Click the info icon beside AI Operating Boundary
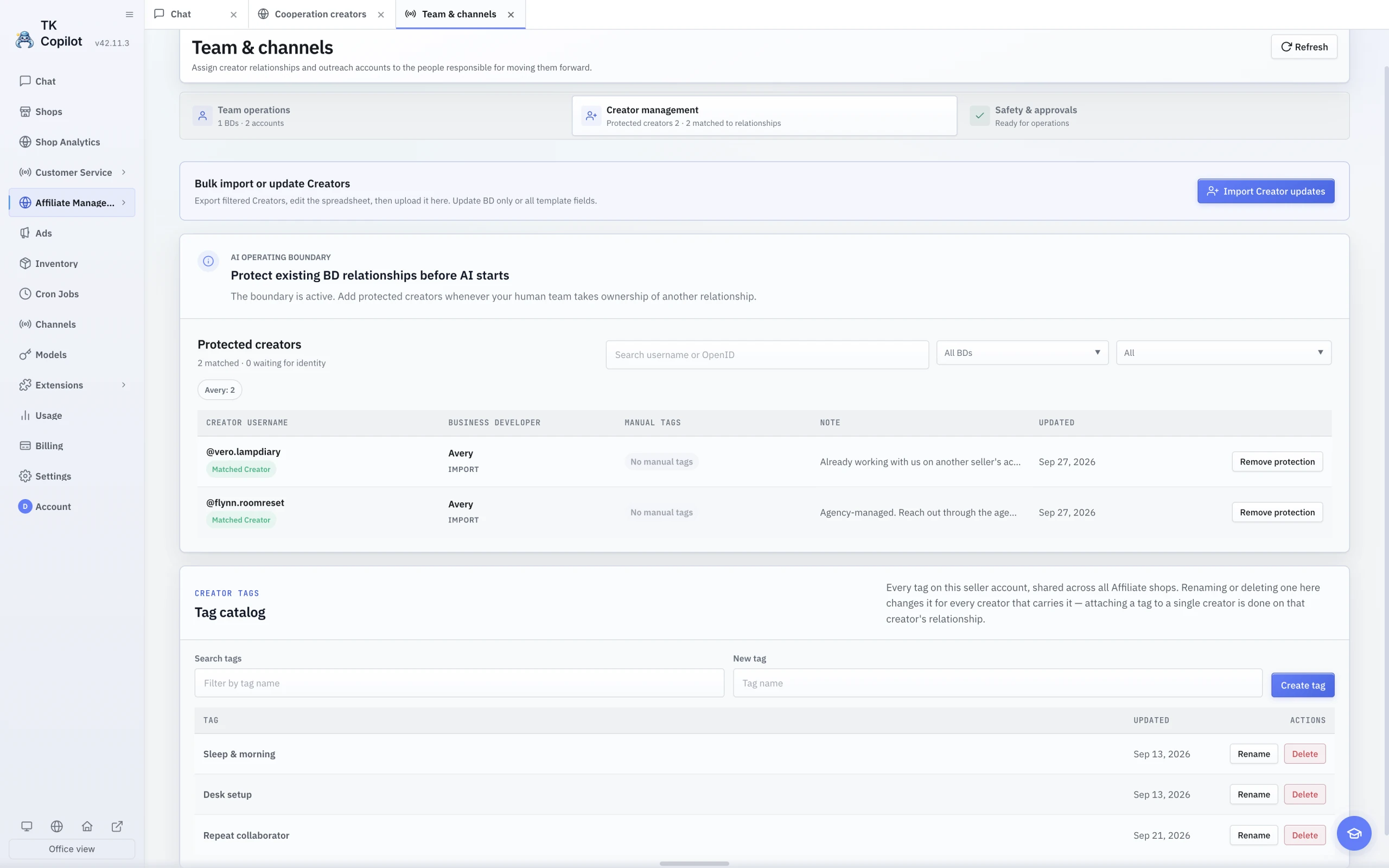 [x=208, y=261]
